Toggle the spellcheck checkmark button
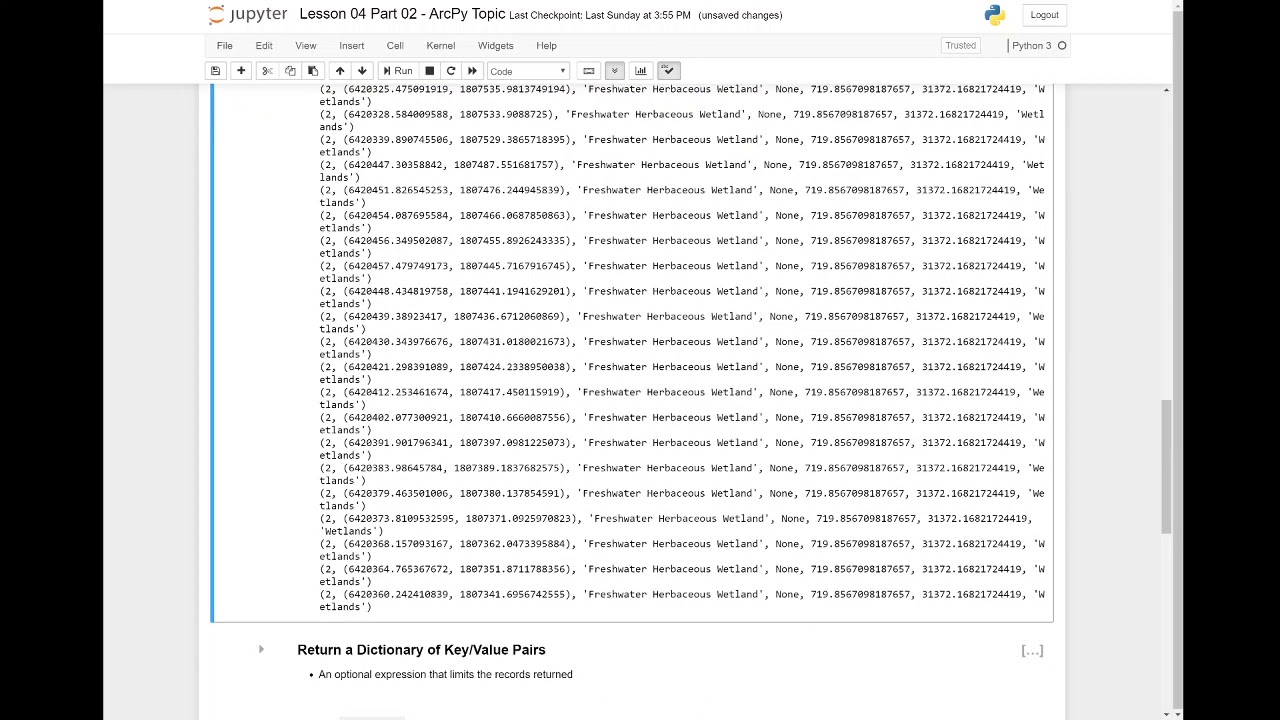 click(669, 71)
